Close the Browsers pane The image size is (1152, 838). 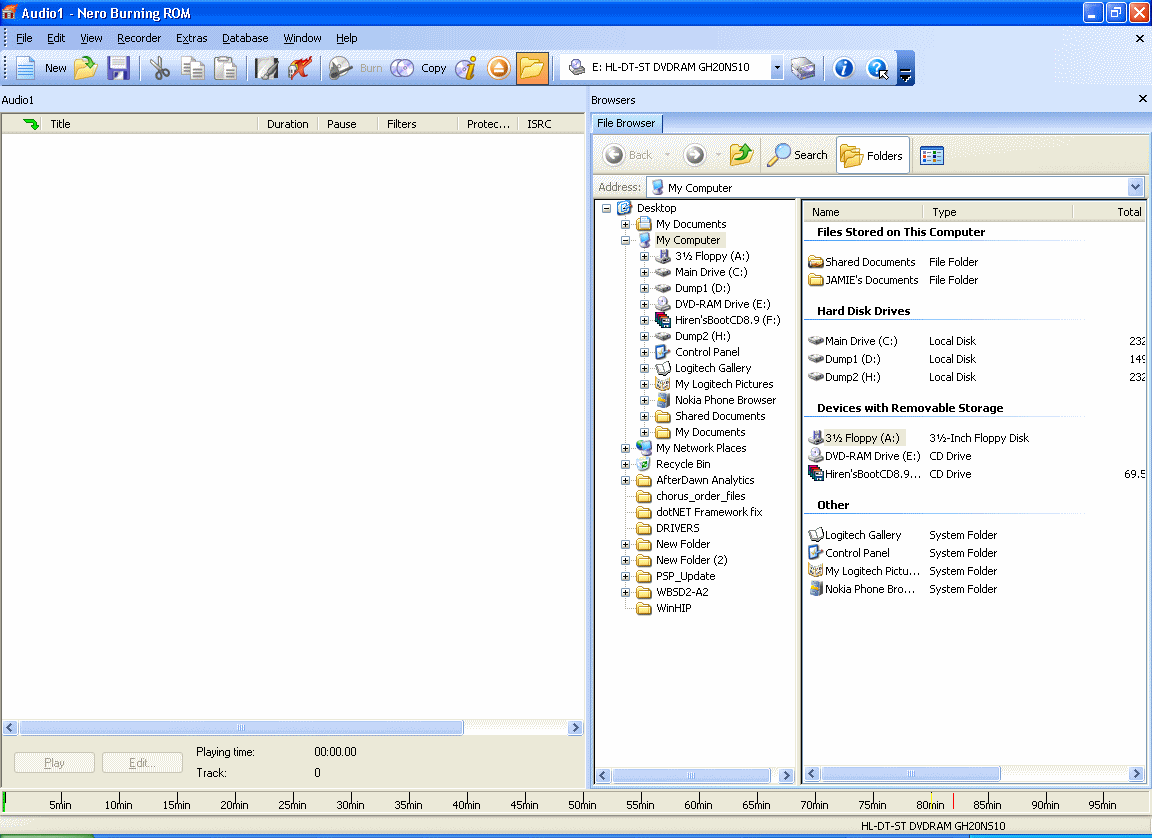1142,98
